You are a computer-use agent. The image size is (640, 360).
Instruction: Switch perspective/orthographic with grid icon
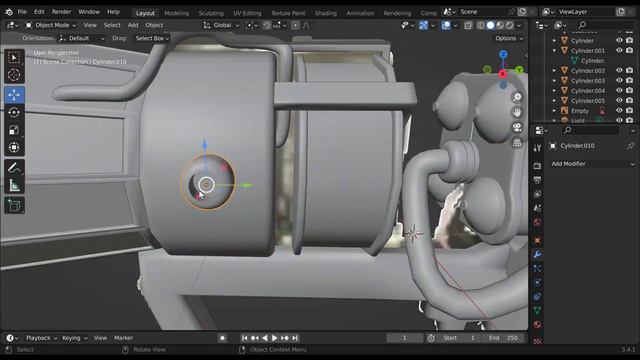tap(517, 142)
